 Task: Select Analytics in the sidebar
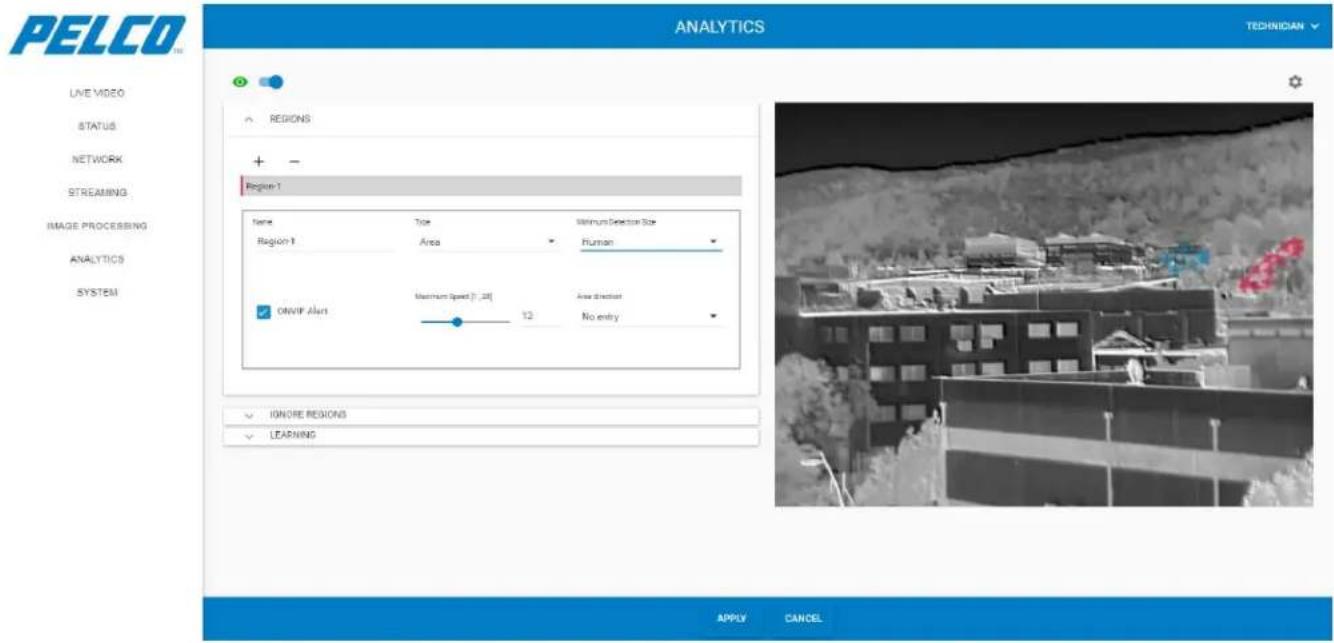coord(97,259)
